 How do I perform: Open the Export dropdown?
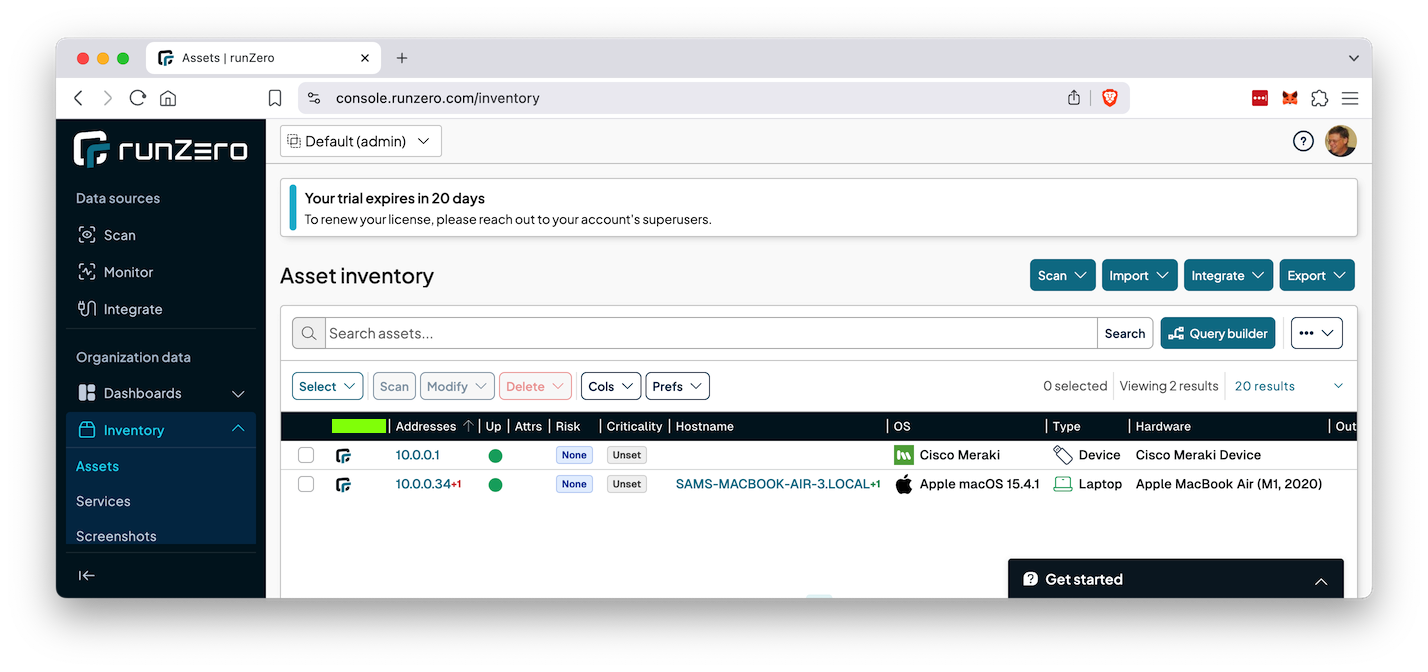coord(1317,276)
